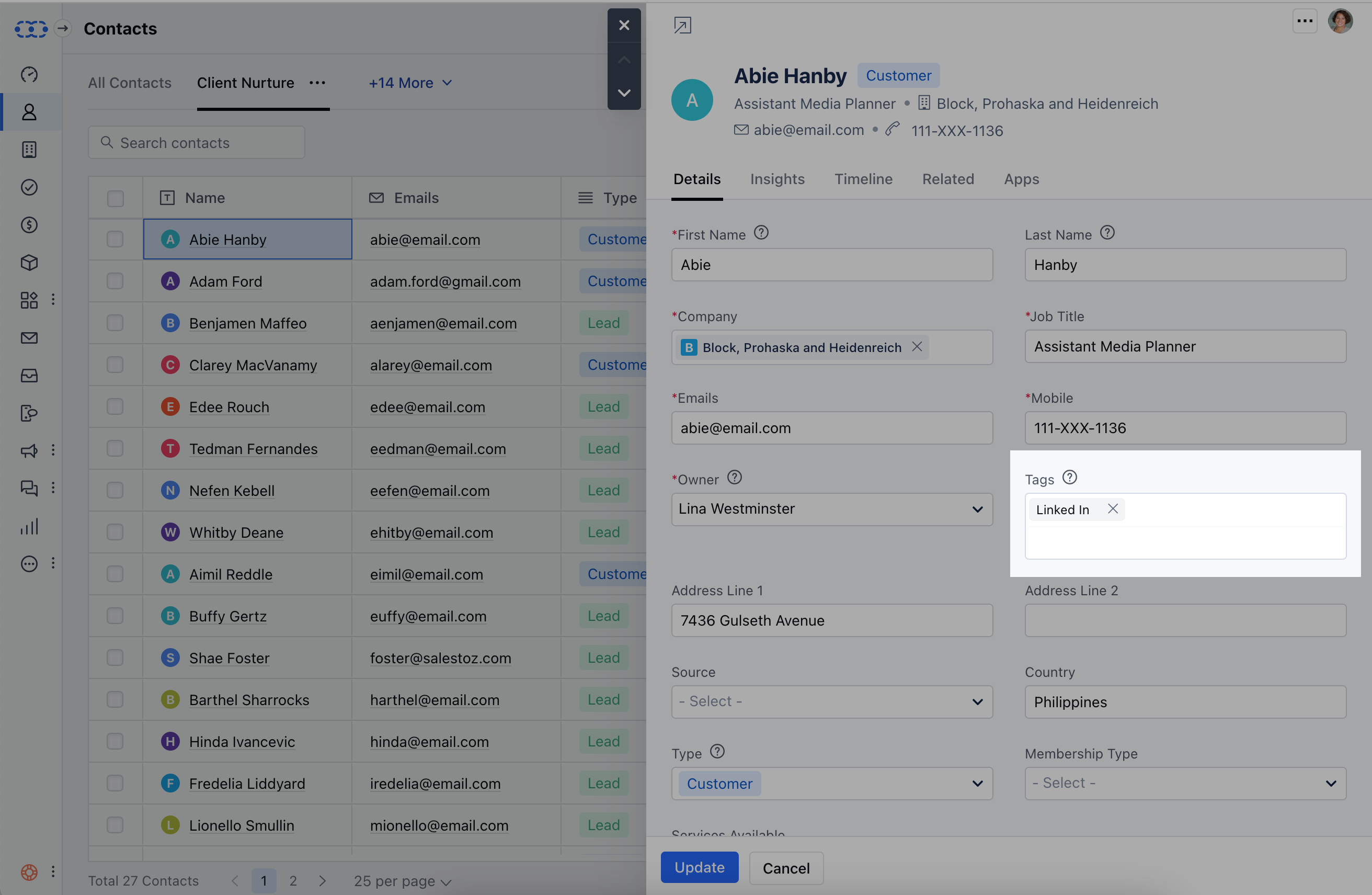Check the Adam Ford row checkbox
Viewport: 1372px width, 895px height.
pyautogui.click(x=116, y=281)
